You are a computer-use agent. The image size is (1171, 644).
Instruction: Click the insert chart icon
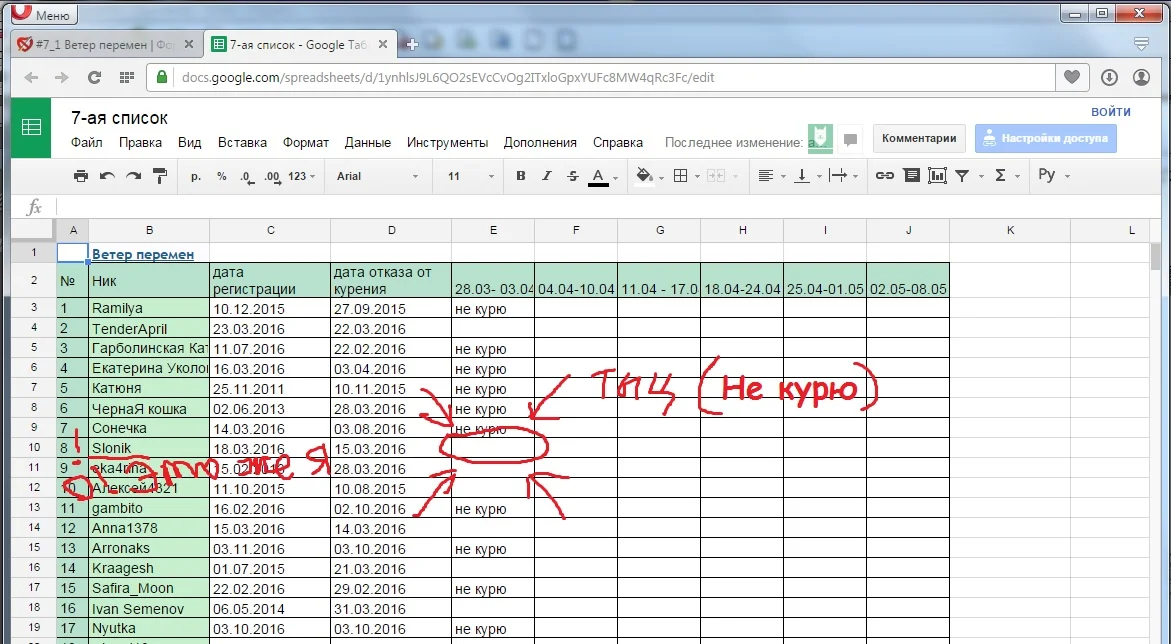(x=936, y=175)
